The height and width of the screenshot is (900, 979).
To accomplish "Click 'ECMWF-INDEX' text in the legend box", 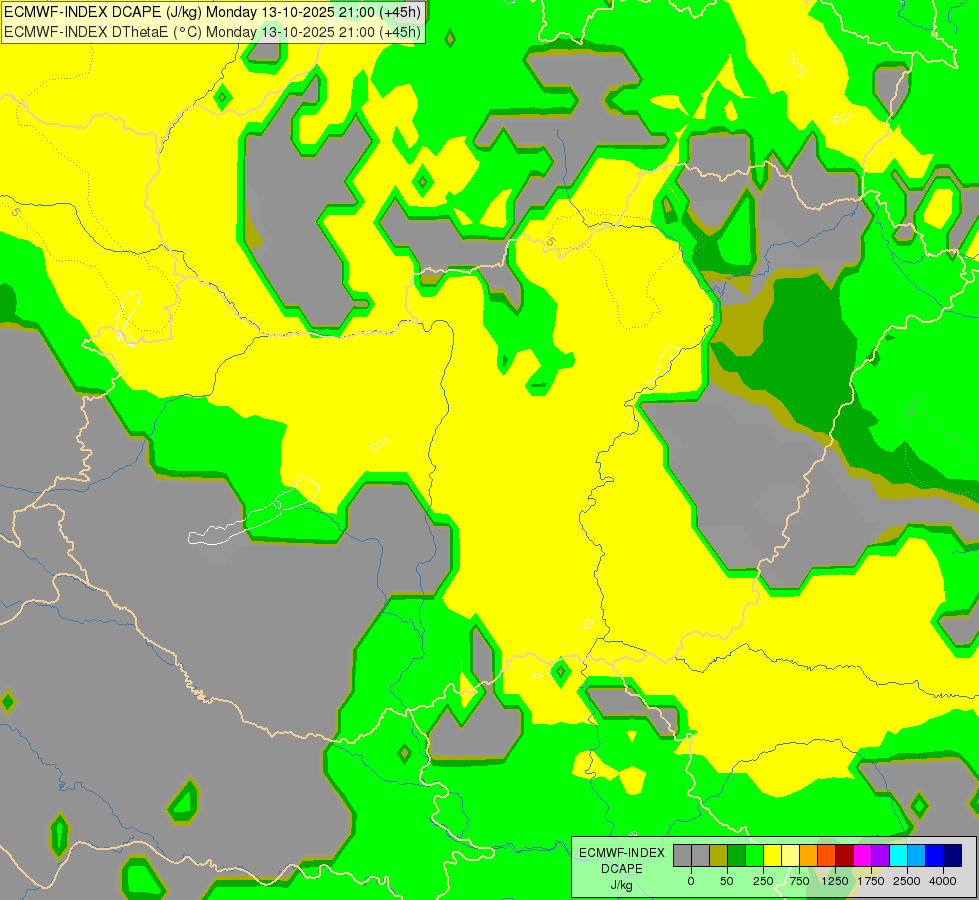I will 622,853.
